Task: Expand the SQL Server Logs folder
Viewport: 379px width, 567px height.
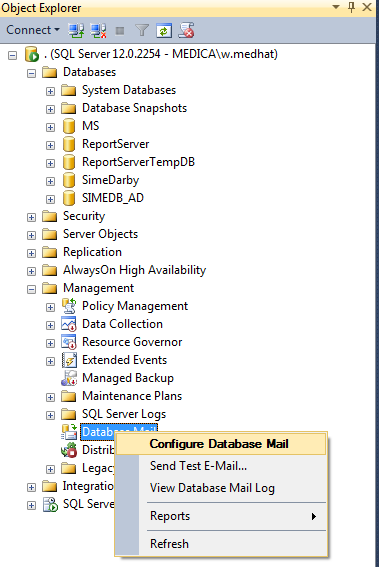Action: click(x=50, y=415)
